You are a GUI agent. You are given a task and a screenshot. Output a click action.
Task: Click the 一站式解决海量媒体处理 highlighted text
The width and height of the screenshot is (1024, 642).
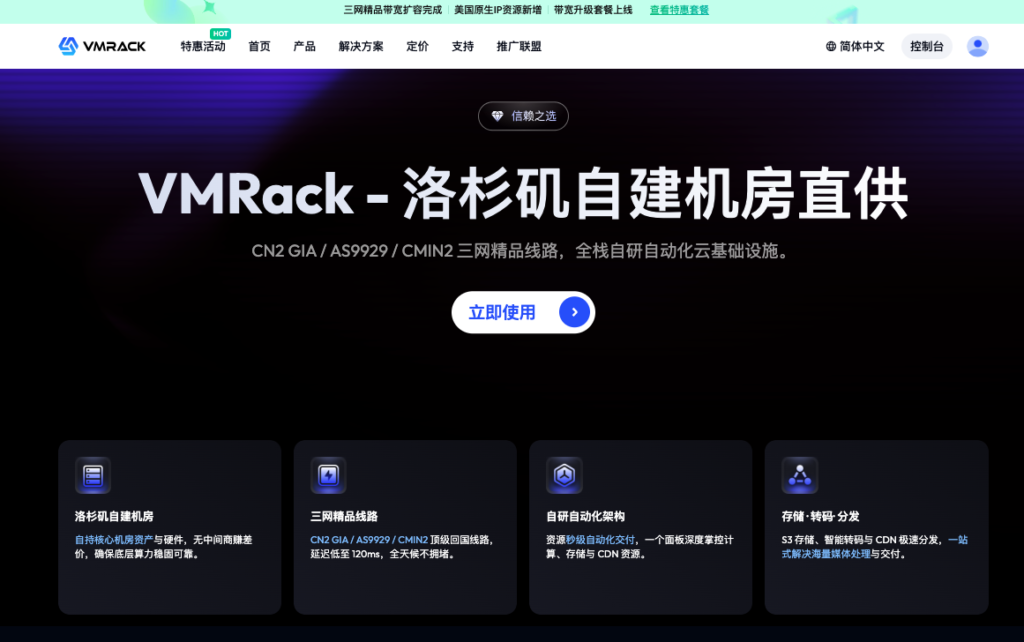click(874, 547)
